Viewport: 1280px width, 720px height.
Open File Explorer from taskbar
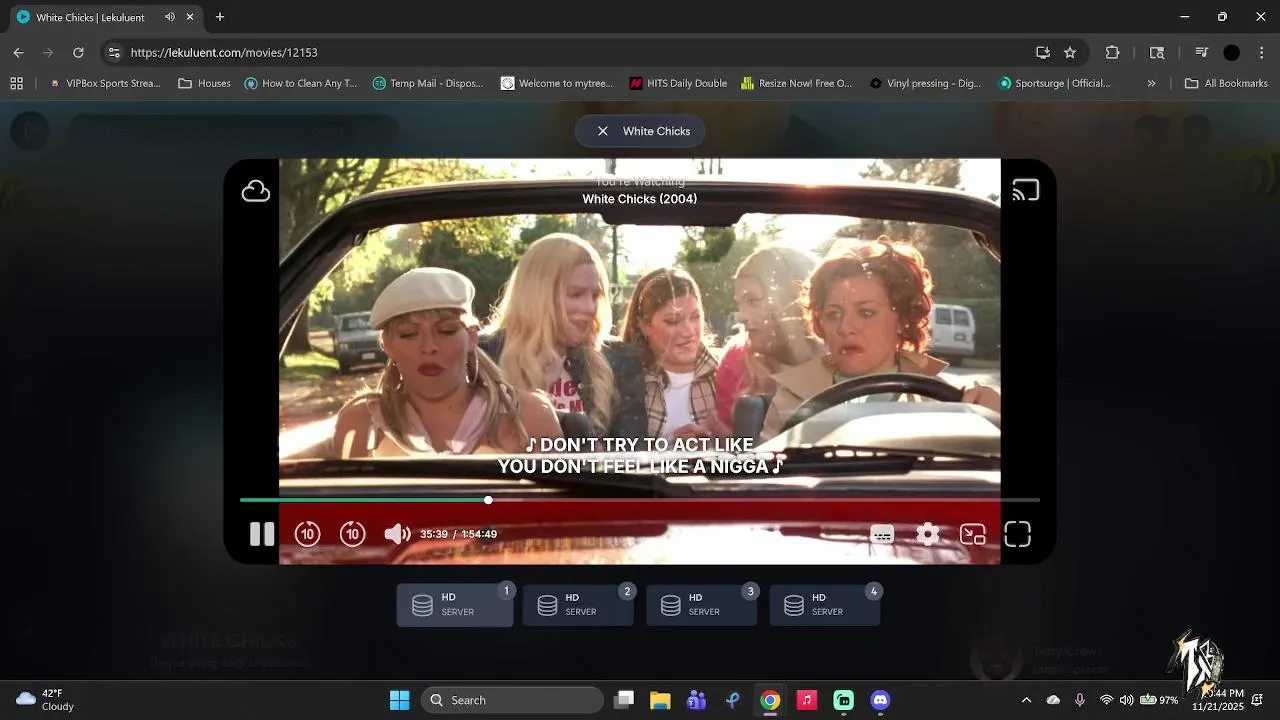(660, 700)
